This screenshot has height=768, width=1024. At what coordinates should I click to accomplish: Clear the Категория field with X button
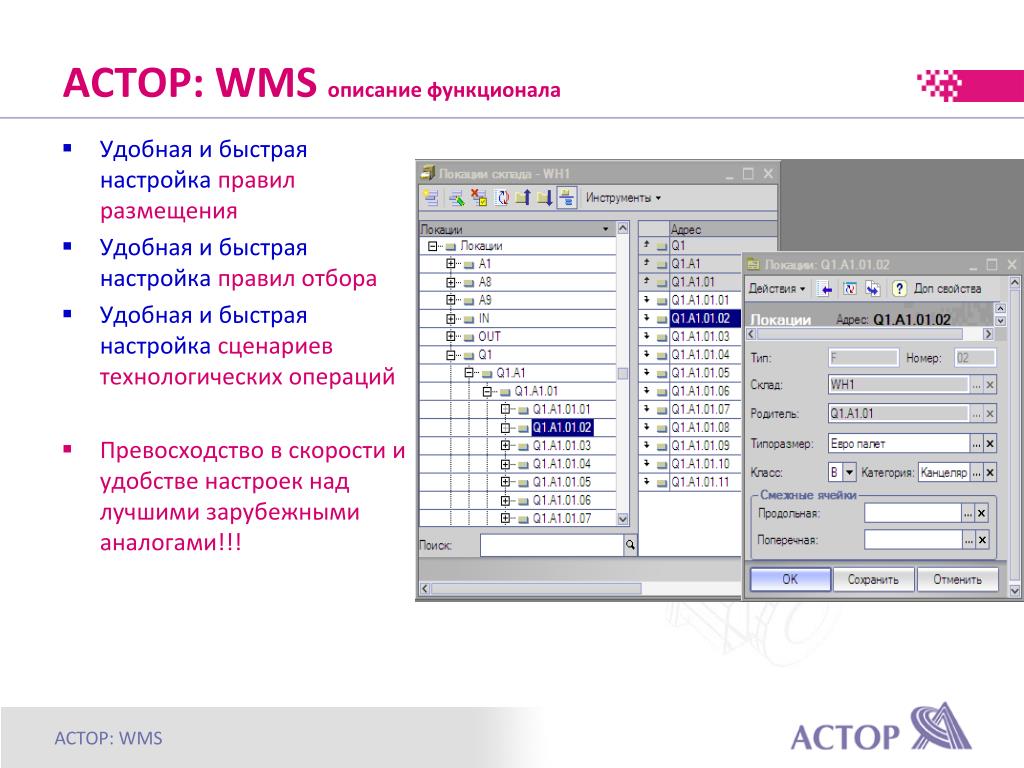click(990, 472)
